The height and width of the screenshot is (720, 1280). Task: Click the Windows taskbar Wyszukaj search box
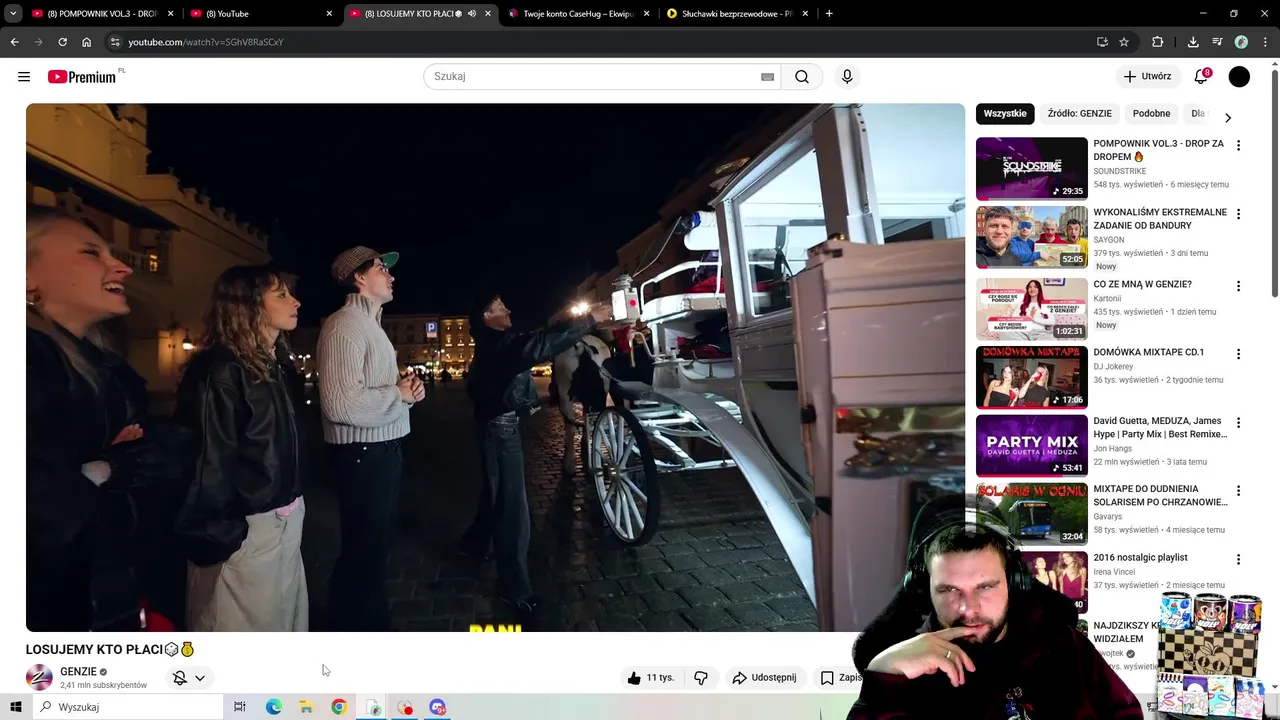click(x=127, y=707)
